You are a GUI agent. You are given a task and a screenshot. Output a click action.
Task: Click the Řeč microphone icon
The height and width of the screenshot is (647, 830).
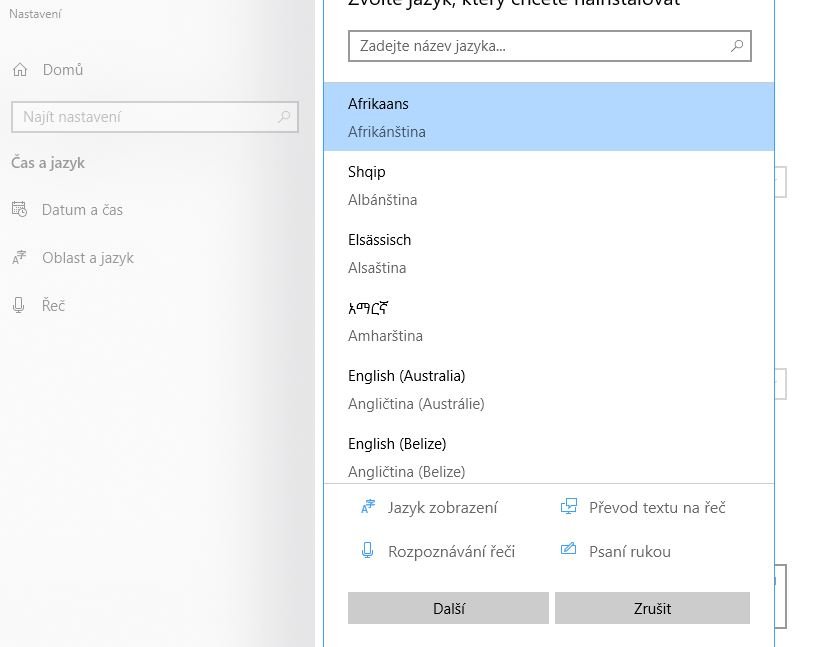click(19, 305)
